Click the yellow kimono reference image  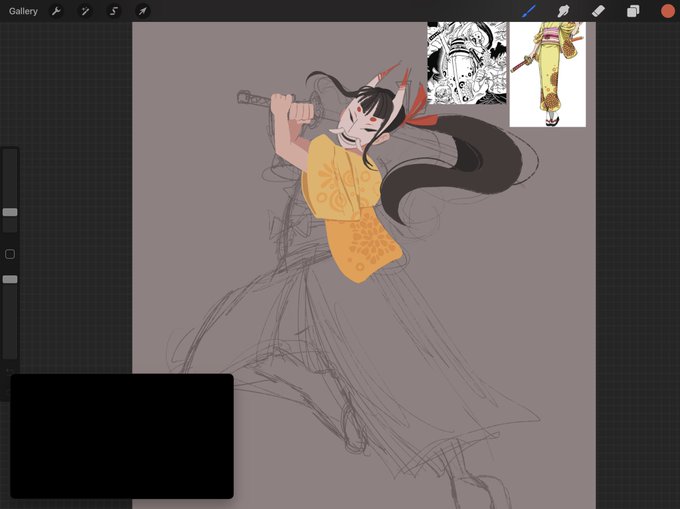[x=547, y=75]
